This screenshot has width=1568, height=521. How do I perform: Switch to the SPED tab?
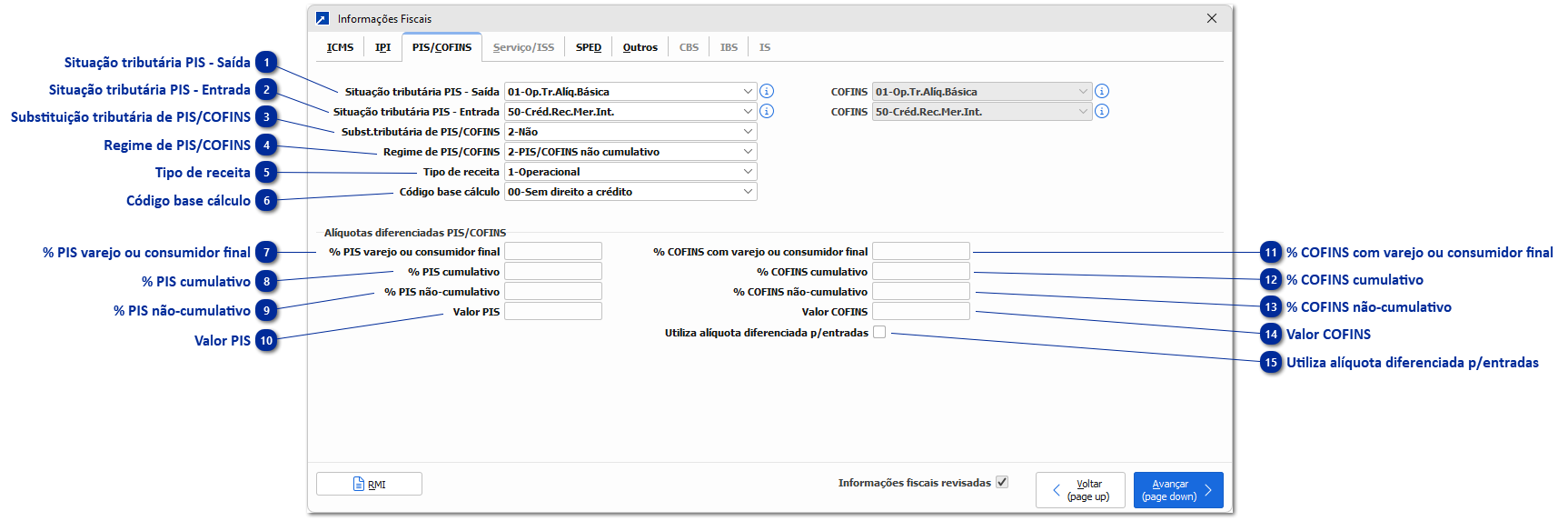click(589, 47)
